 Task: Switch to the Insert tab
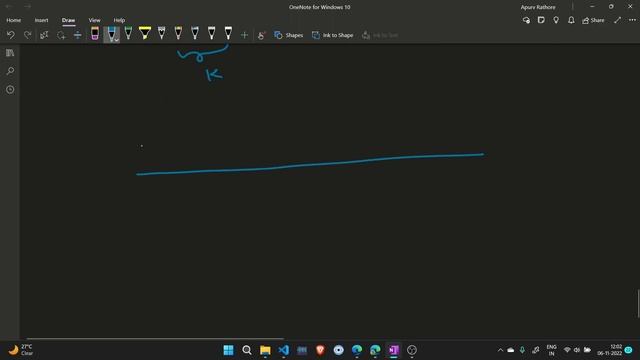41,20
